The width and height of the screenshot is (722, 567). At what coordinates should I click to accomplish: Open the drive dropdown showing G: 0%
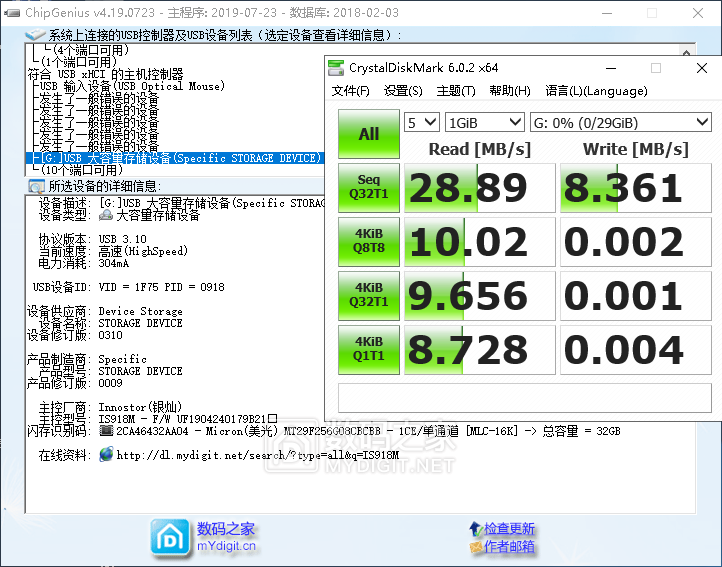621,123
